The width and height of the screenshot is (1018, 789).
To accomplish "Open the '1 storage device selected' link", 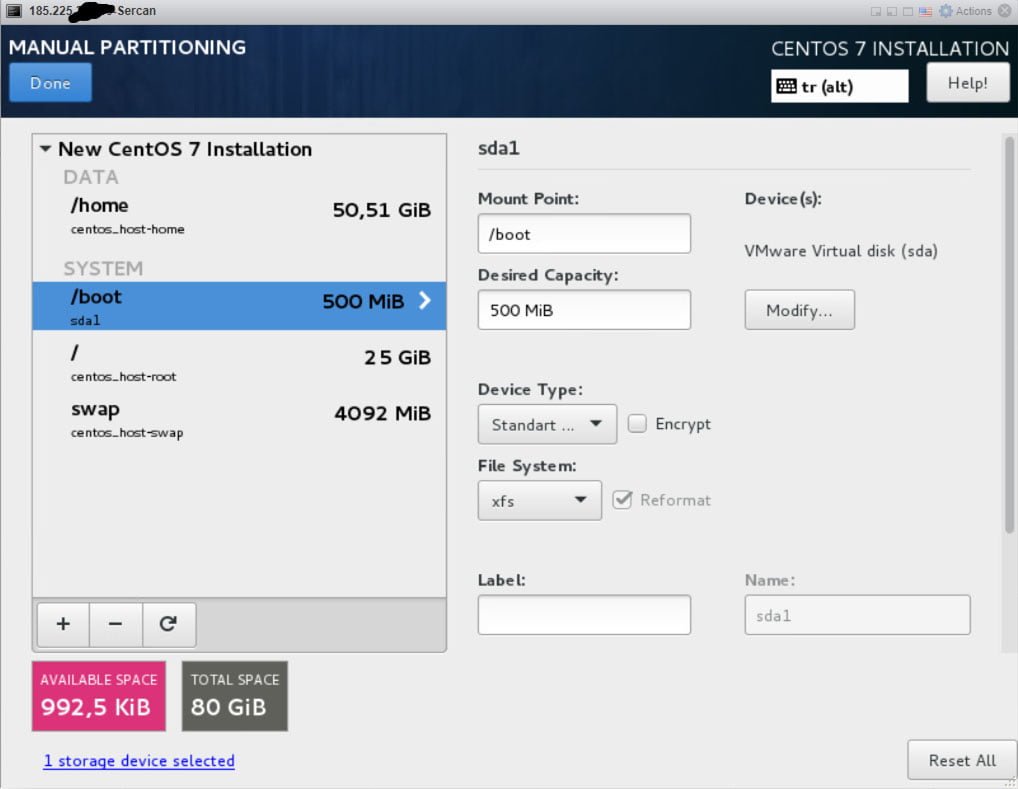I will [139, 760].
